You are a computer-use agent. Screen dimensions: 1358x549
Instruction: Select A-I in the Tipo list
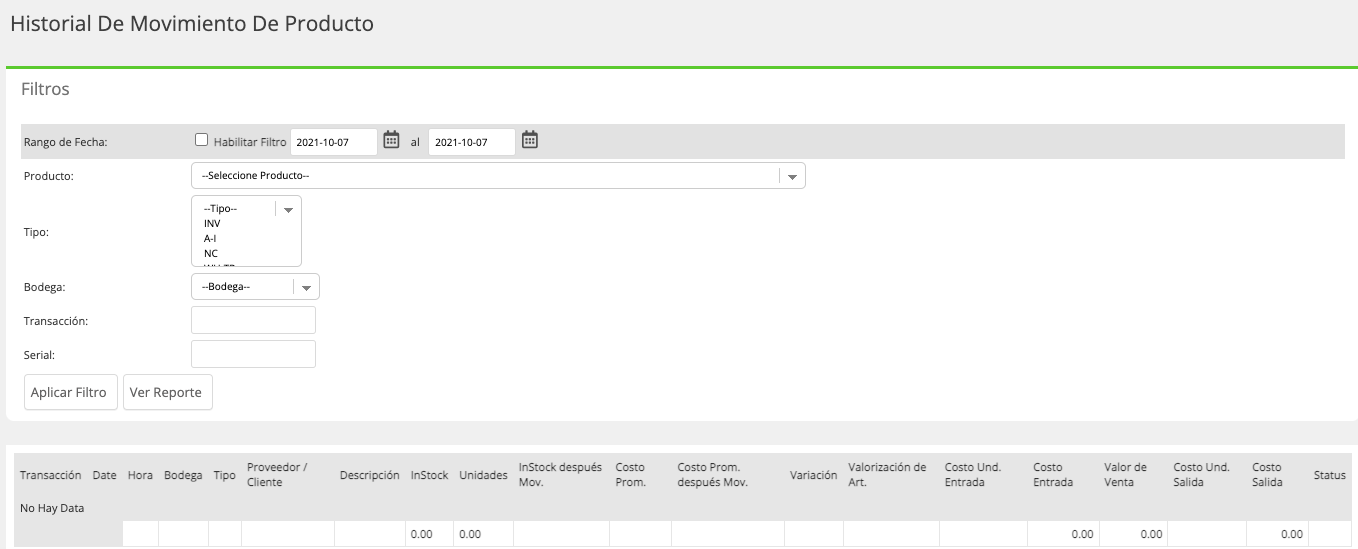coord(210,239)
